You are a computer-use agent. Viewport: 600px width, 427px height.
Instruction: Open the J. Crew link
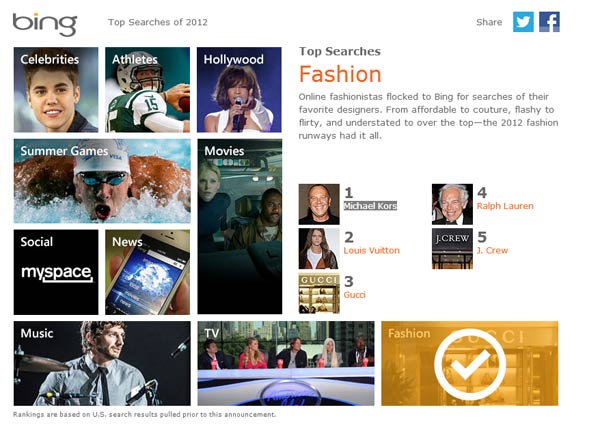[x=492, y=250]
